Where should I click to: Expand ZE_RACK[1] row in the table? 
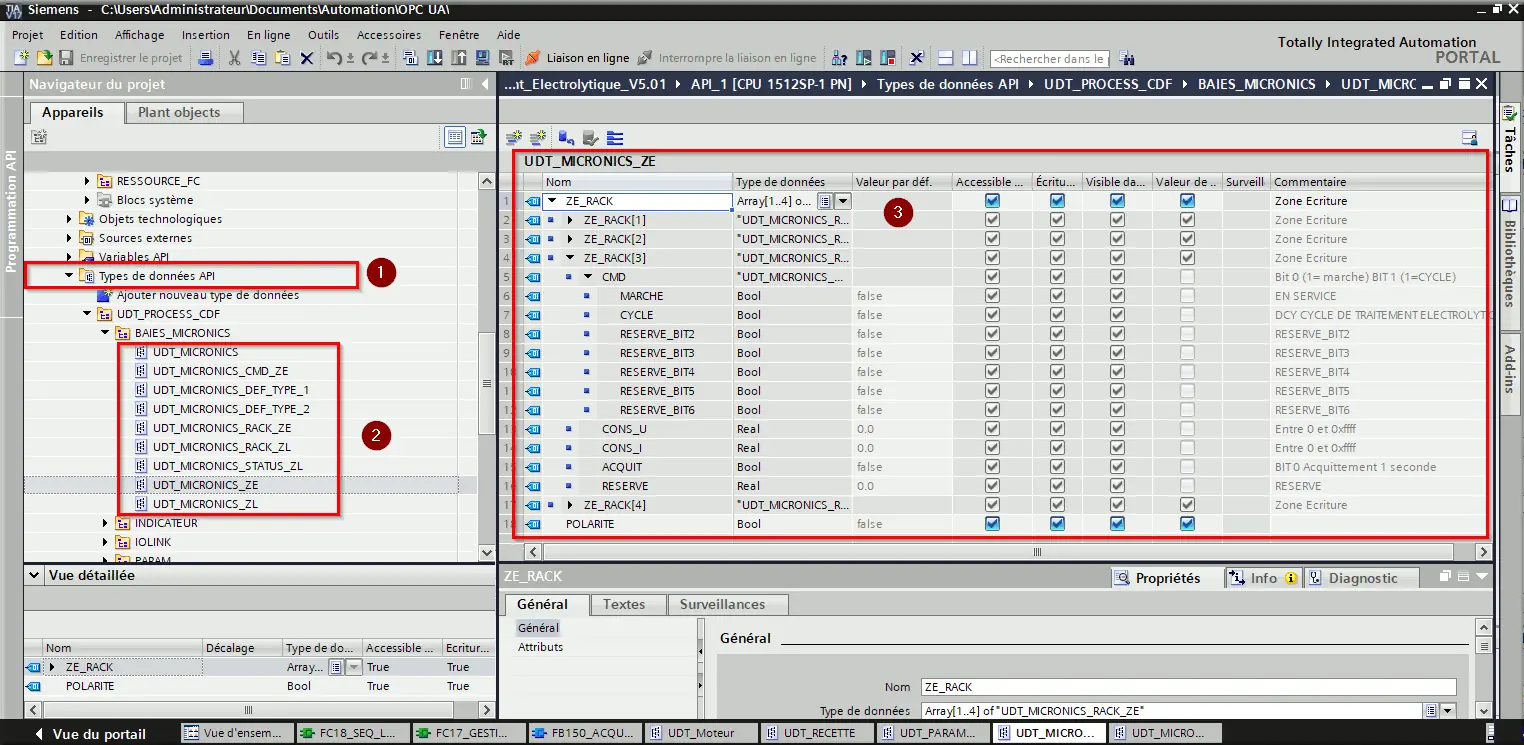point(570,220)
